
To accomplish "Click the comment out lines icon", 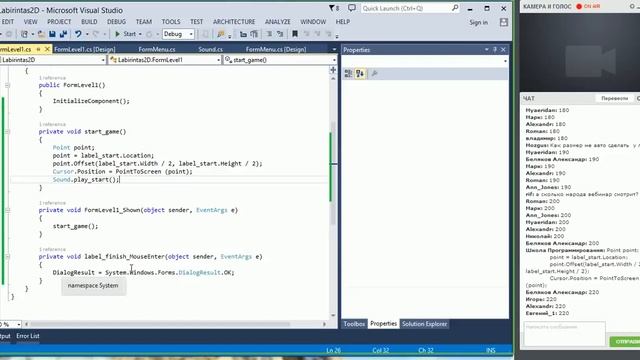I will (x=269, y=34).
